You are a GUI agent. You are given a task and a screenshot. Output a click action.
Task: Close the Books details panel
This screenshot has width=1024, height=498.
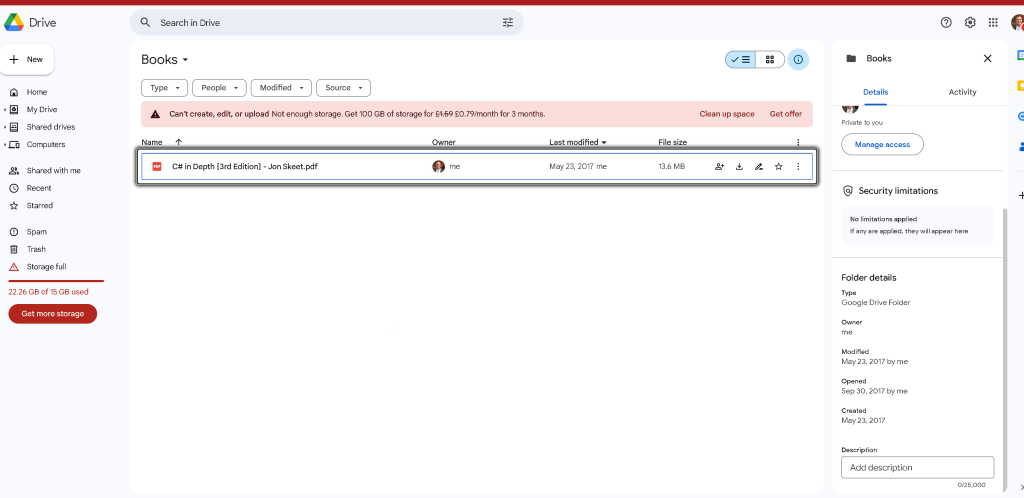(987, 59)
